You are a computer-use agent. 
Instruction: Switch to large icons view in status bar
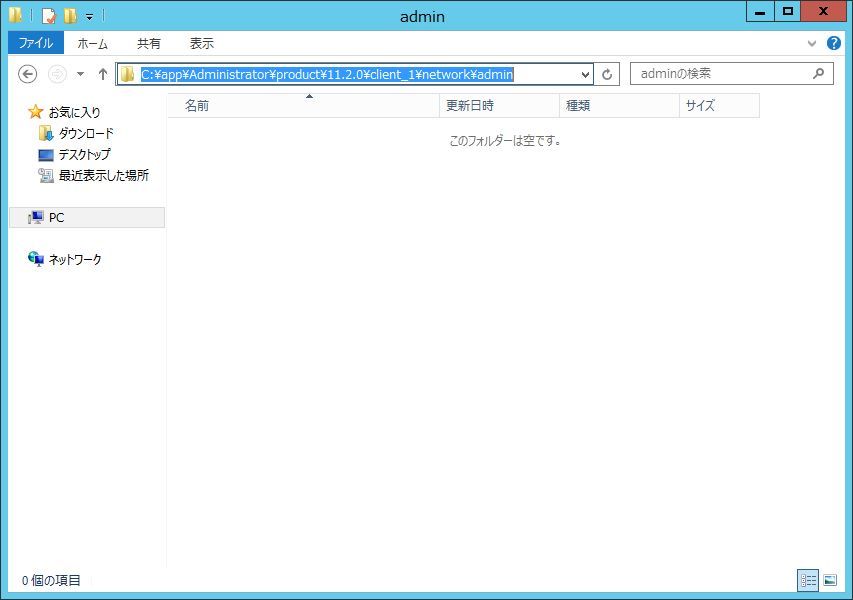[830, 580]
